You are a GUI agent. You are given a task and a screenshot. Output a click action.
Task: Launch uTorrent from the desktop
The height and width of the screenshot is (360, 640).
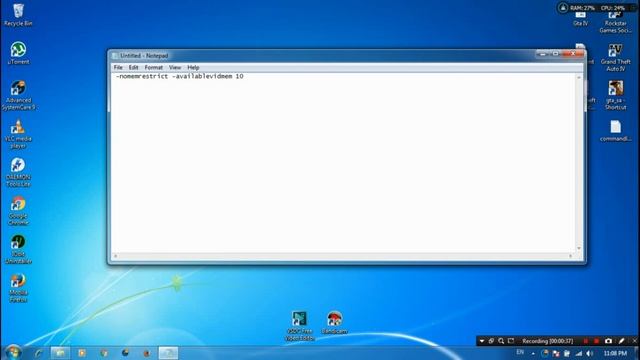click(18, 53)
